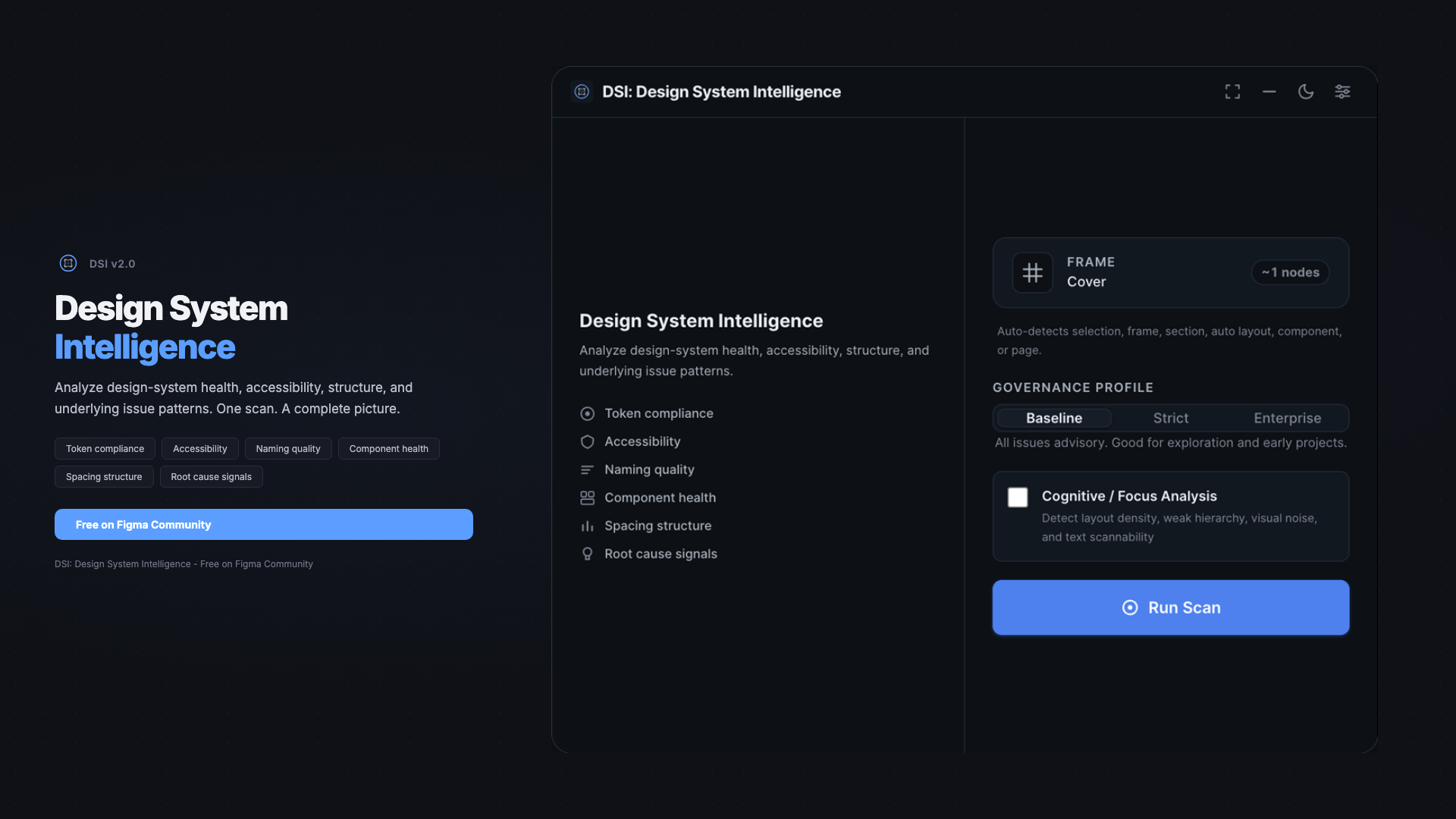Click the Run Scan button
1456x819 pixels.
coord(1170,607)
